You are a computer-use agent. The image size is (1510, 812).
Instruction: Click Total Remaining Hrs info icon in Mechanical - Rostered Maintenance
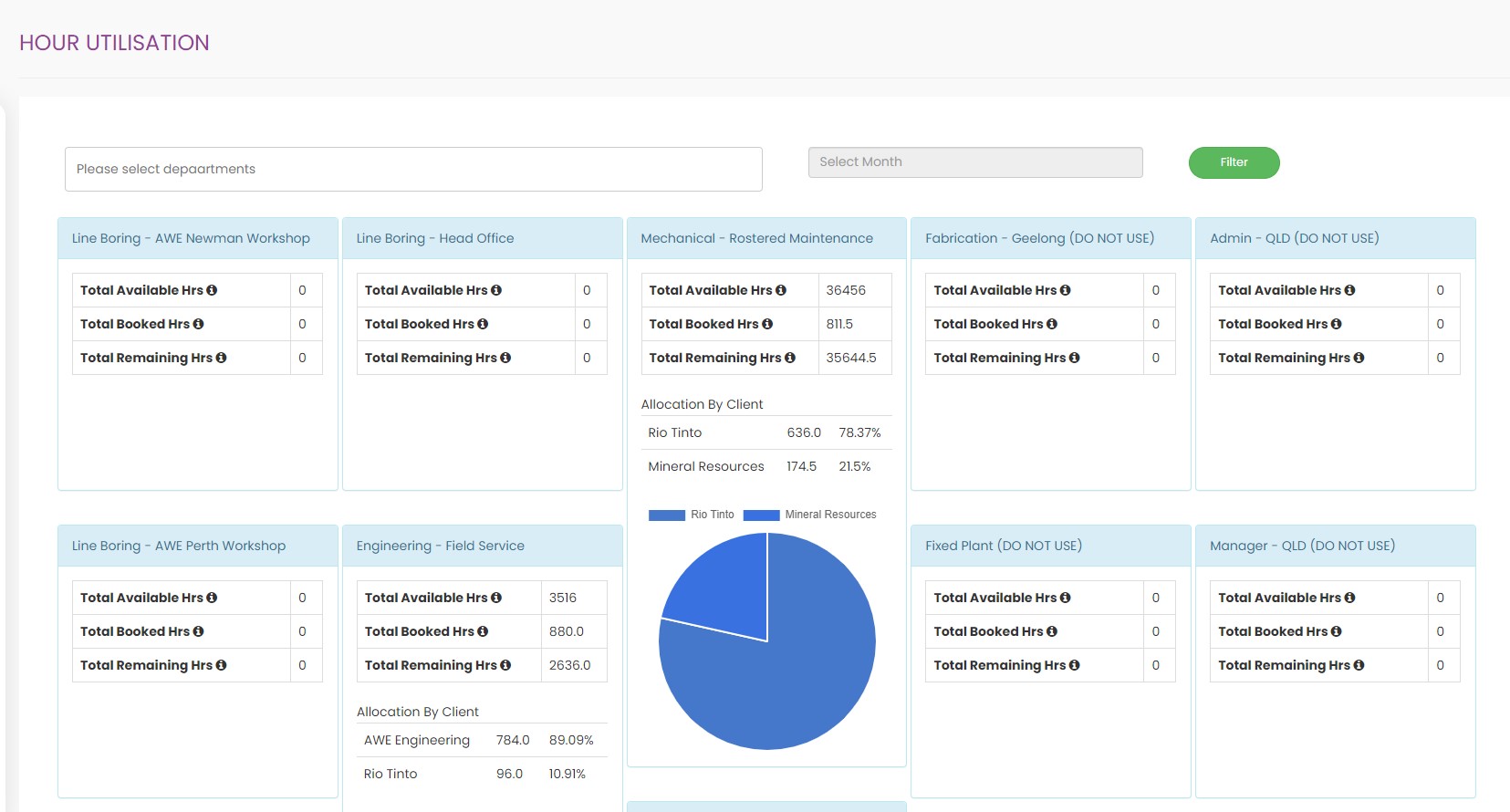(790, 358)
